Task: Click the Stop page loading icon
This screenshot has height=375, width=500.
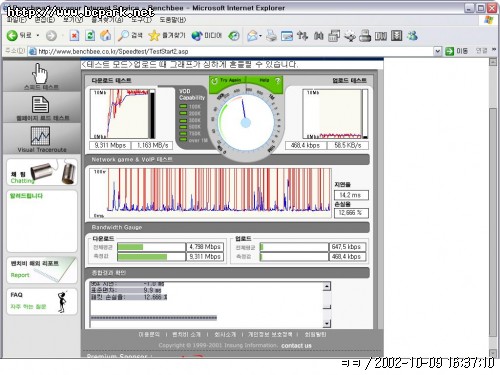Action: point(74,35)
